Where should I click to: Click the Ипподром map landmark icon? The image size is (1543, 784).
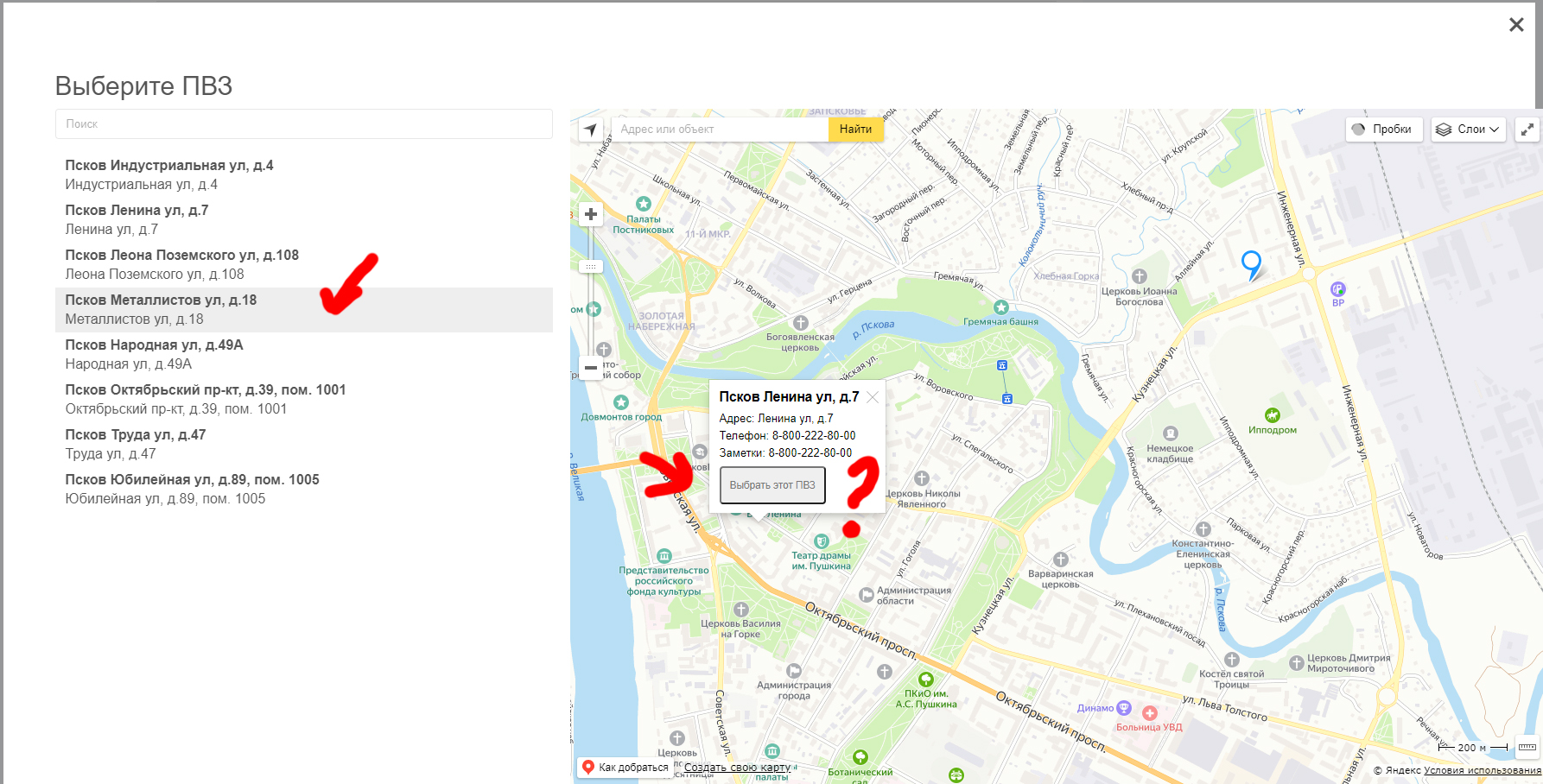1272,415
